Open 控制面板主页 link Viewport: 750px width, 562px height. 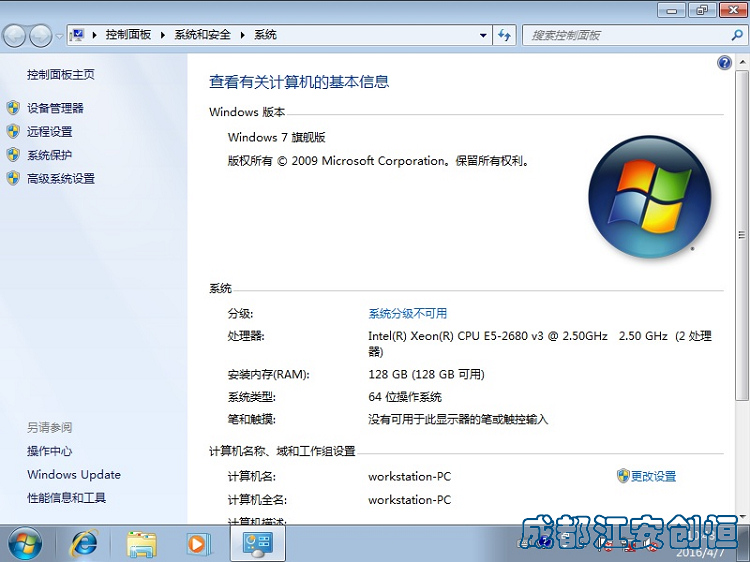coord(61,75)
